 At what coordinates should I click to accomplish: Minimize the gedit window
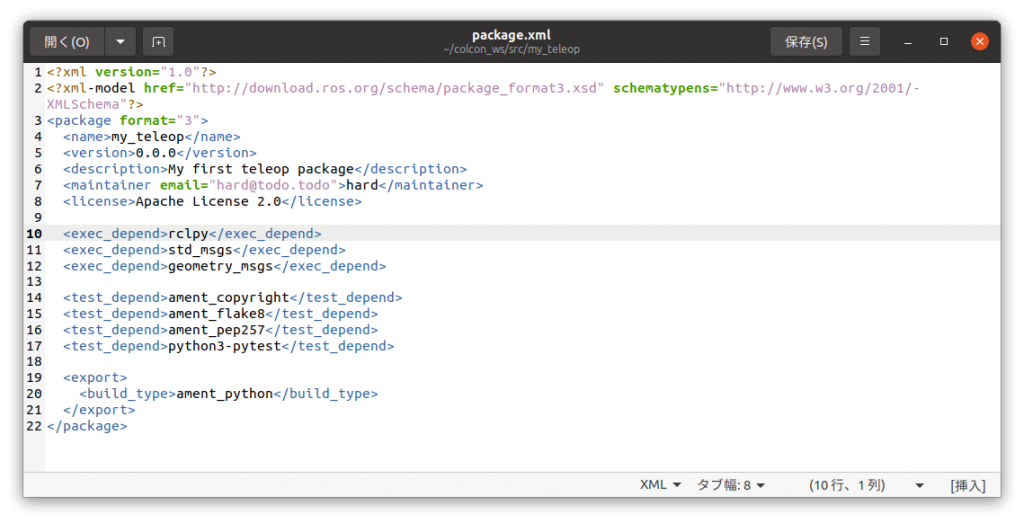click(907, 42)
